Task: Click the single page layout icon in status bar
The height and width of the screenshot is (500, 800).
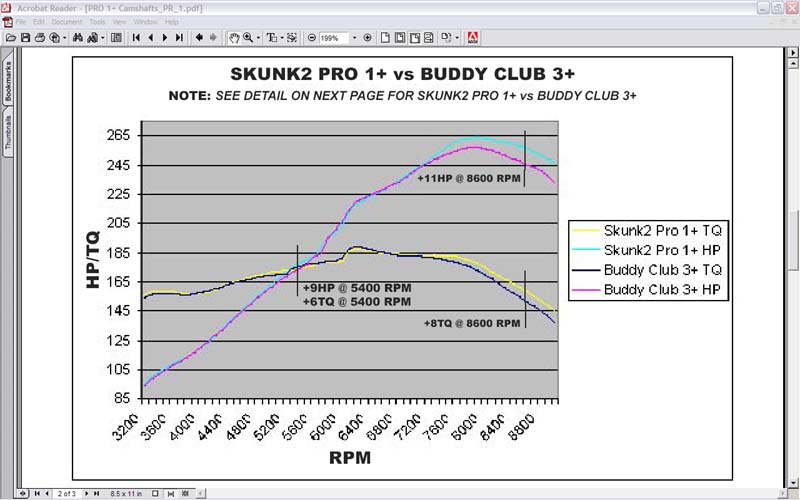Action: 155,493
